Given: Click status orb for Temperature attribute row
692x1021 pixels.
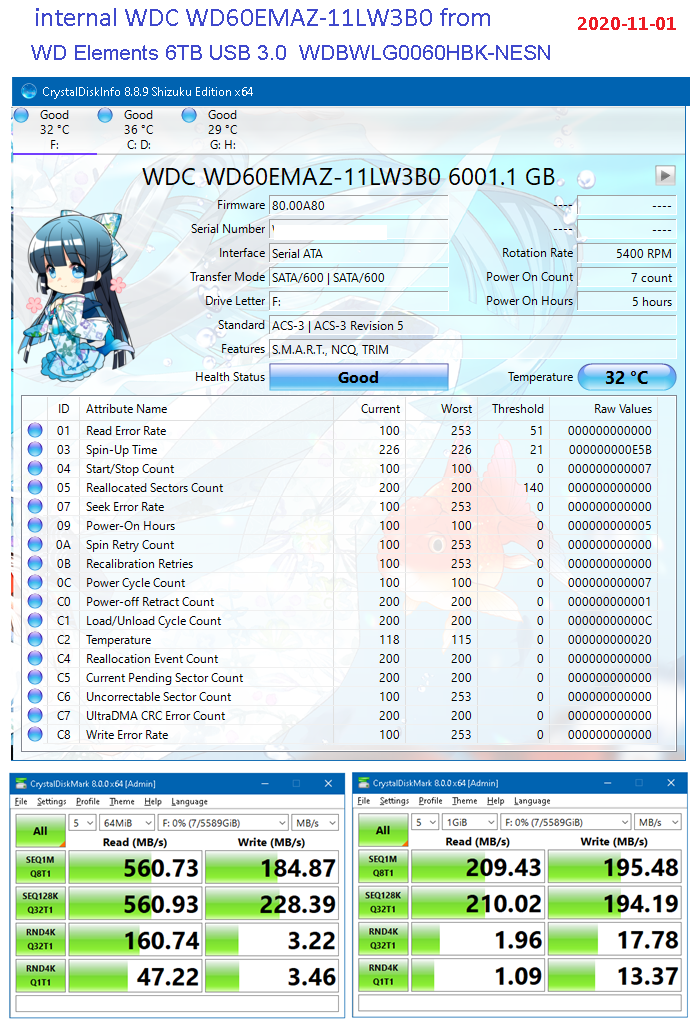Looking at the screenshot, I should [35, 639].
